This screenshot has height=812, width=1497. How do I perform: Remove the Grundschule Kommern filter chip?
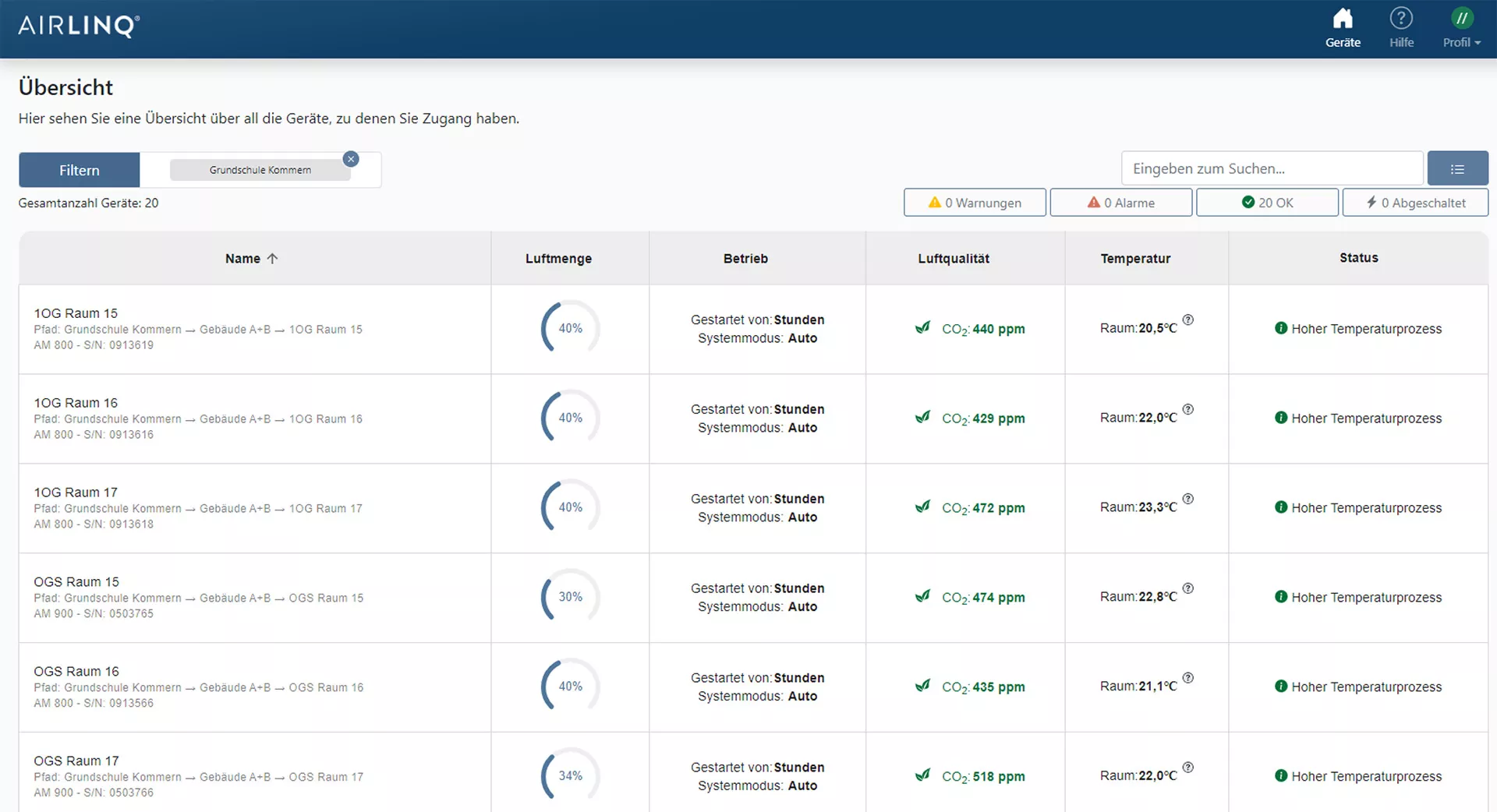pos(351,159)
